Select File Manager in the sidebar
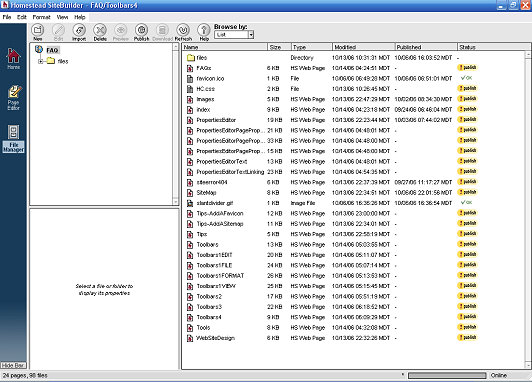 coord(14,138)
